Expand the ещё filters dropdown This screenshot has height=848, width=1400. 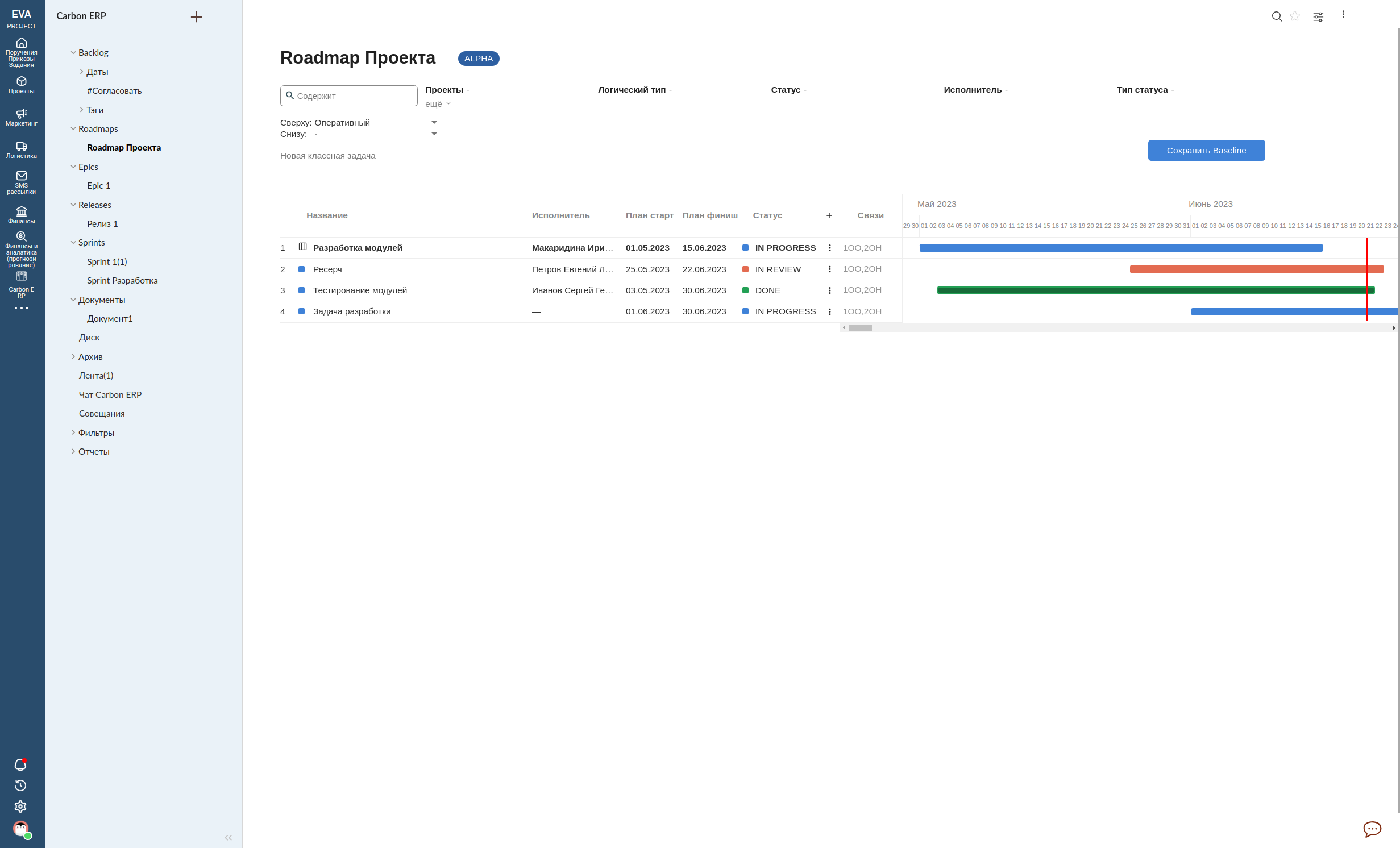[438, 104]
